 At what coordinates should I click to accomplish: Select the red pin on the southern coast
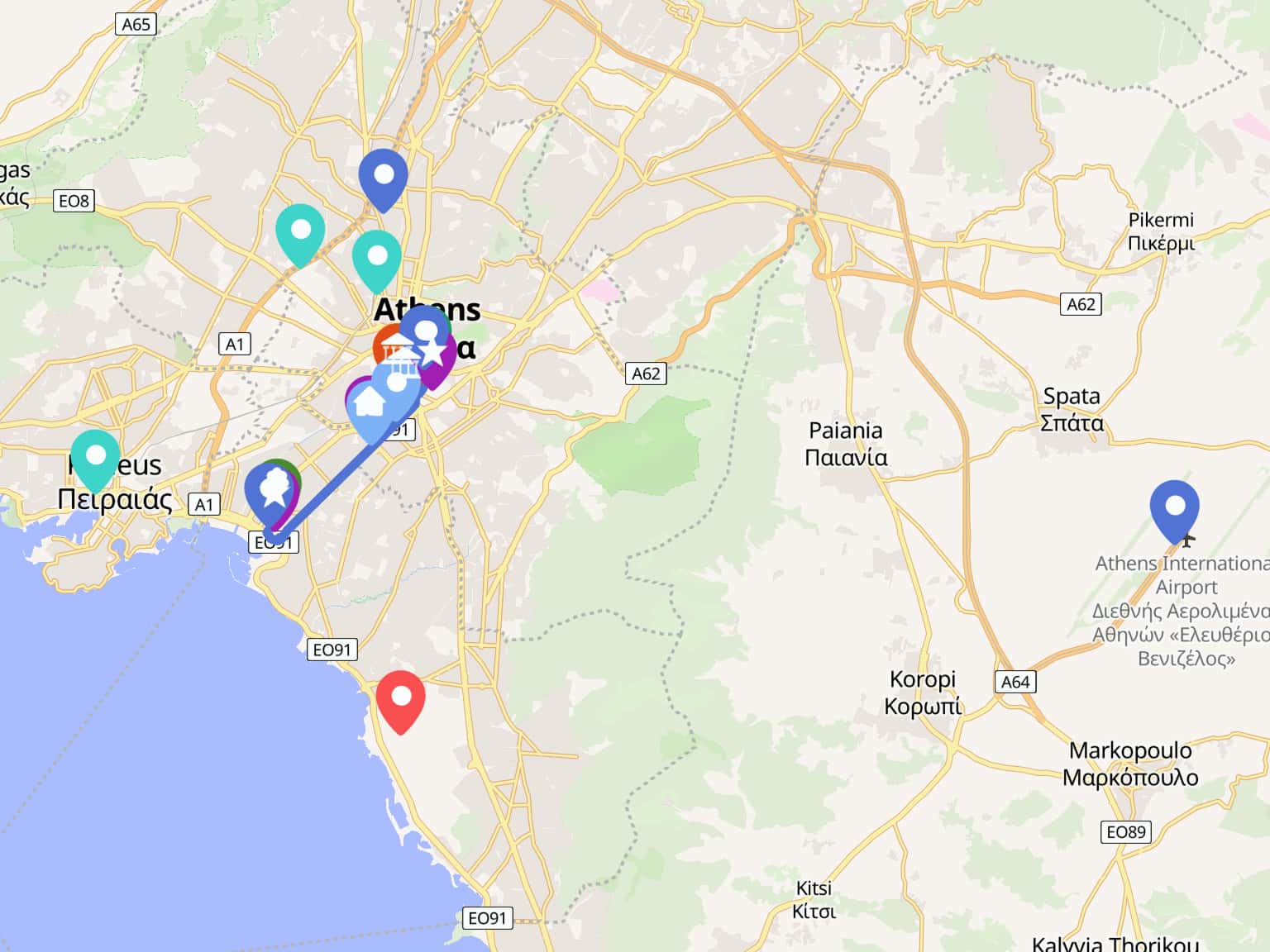(x=401, y=702)
